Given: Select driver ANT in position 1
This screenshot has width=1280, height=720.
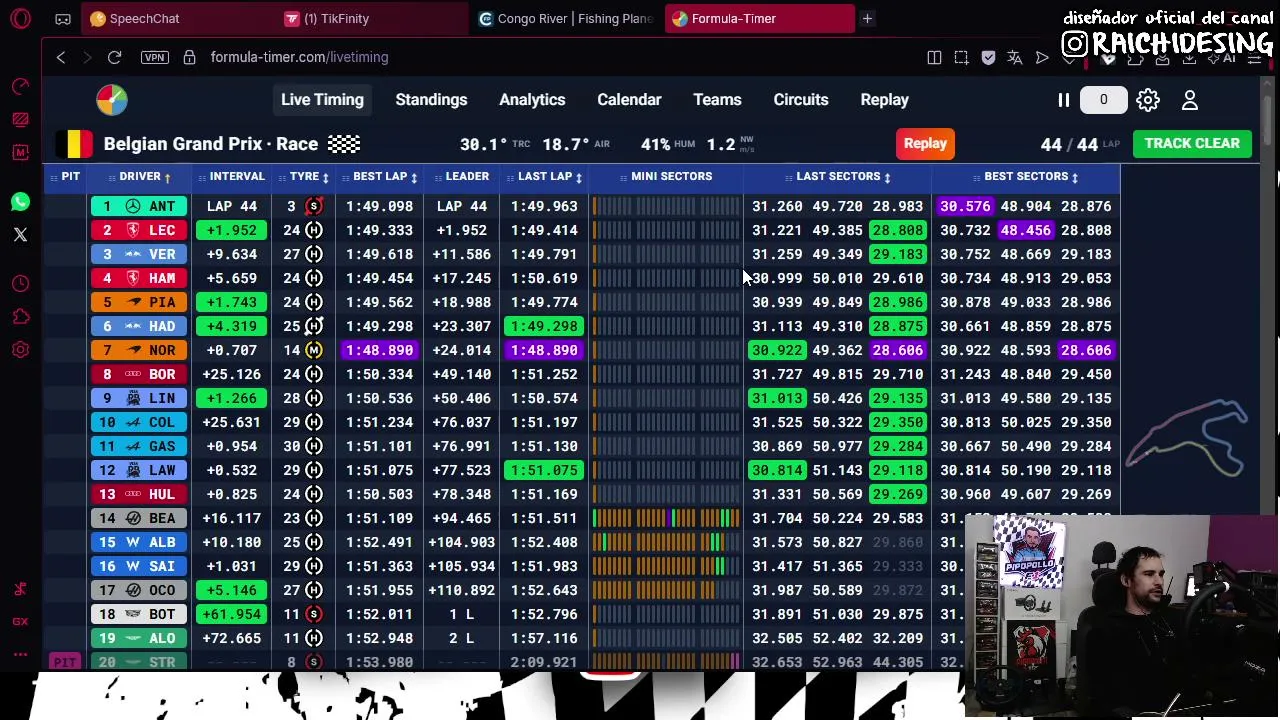Looking at the screenshot, I should pos(137,206).
